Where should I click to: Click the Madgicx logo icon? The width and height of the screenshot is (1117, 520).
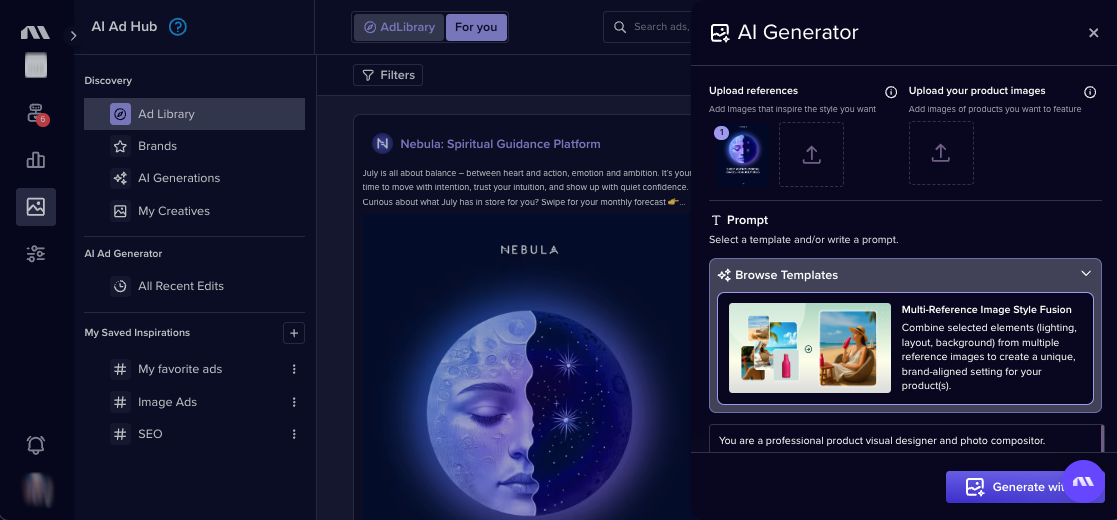pyautogui.click(x=35, y=32)
